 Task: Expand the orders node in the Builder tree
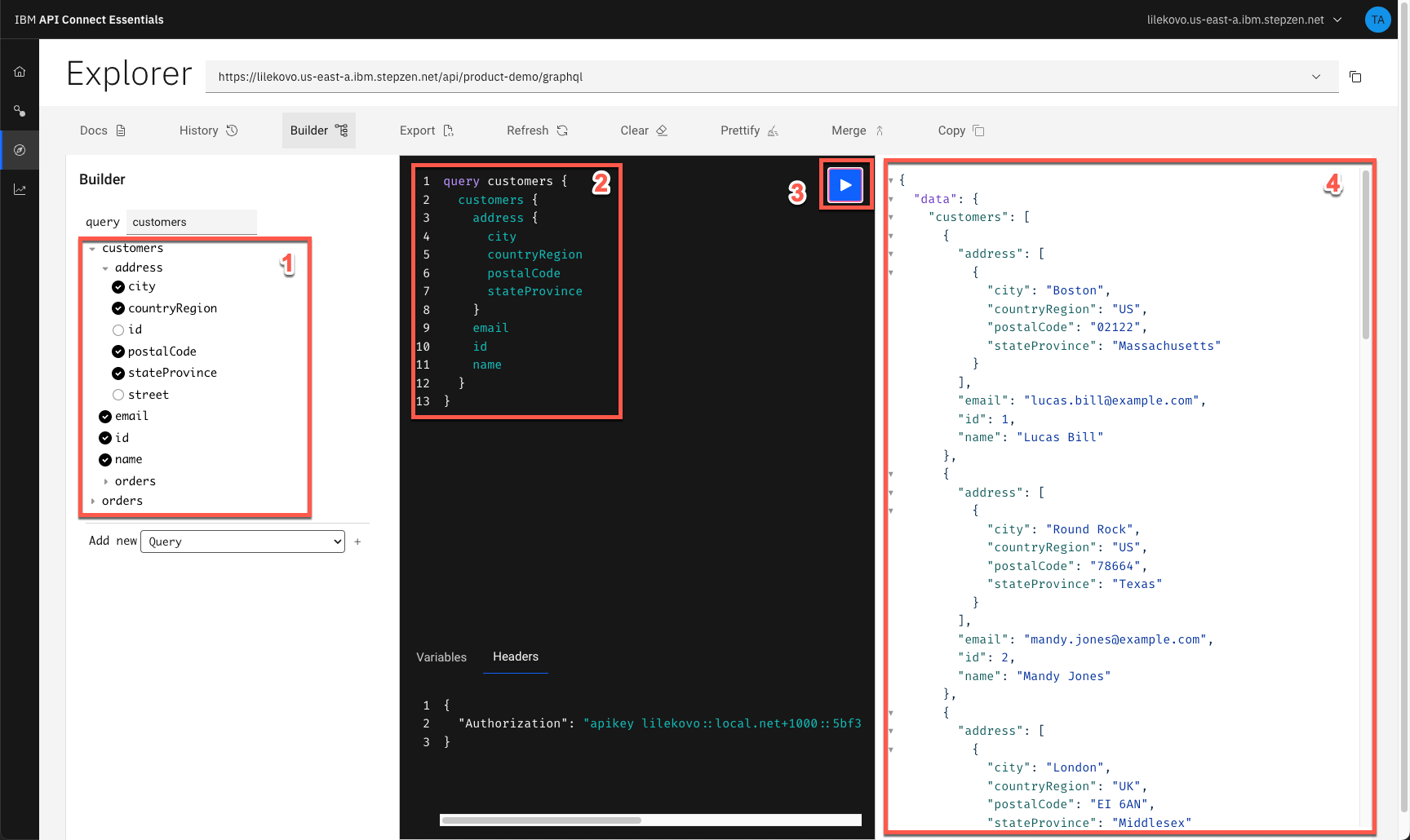107,481
